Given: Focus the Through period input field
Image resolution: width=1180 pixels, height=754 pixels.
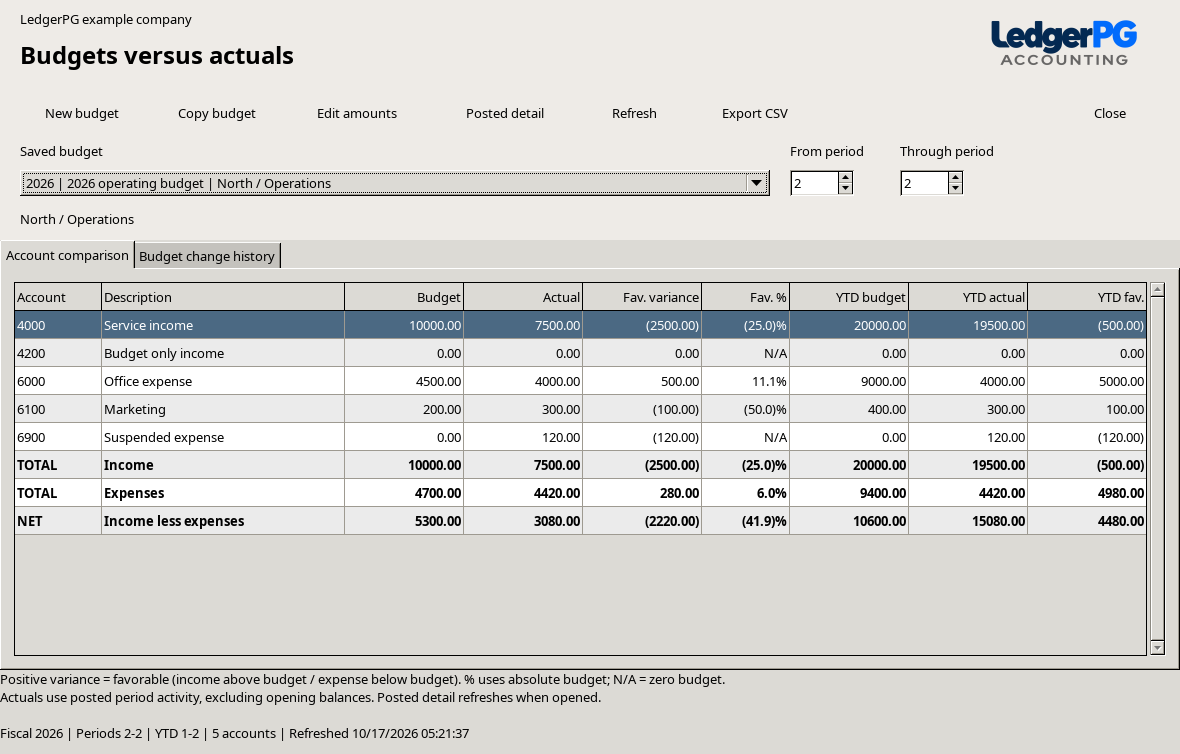Looking at the screenshot, I should [x=924, y=183].
